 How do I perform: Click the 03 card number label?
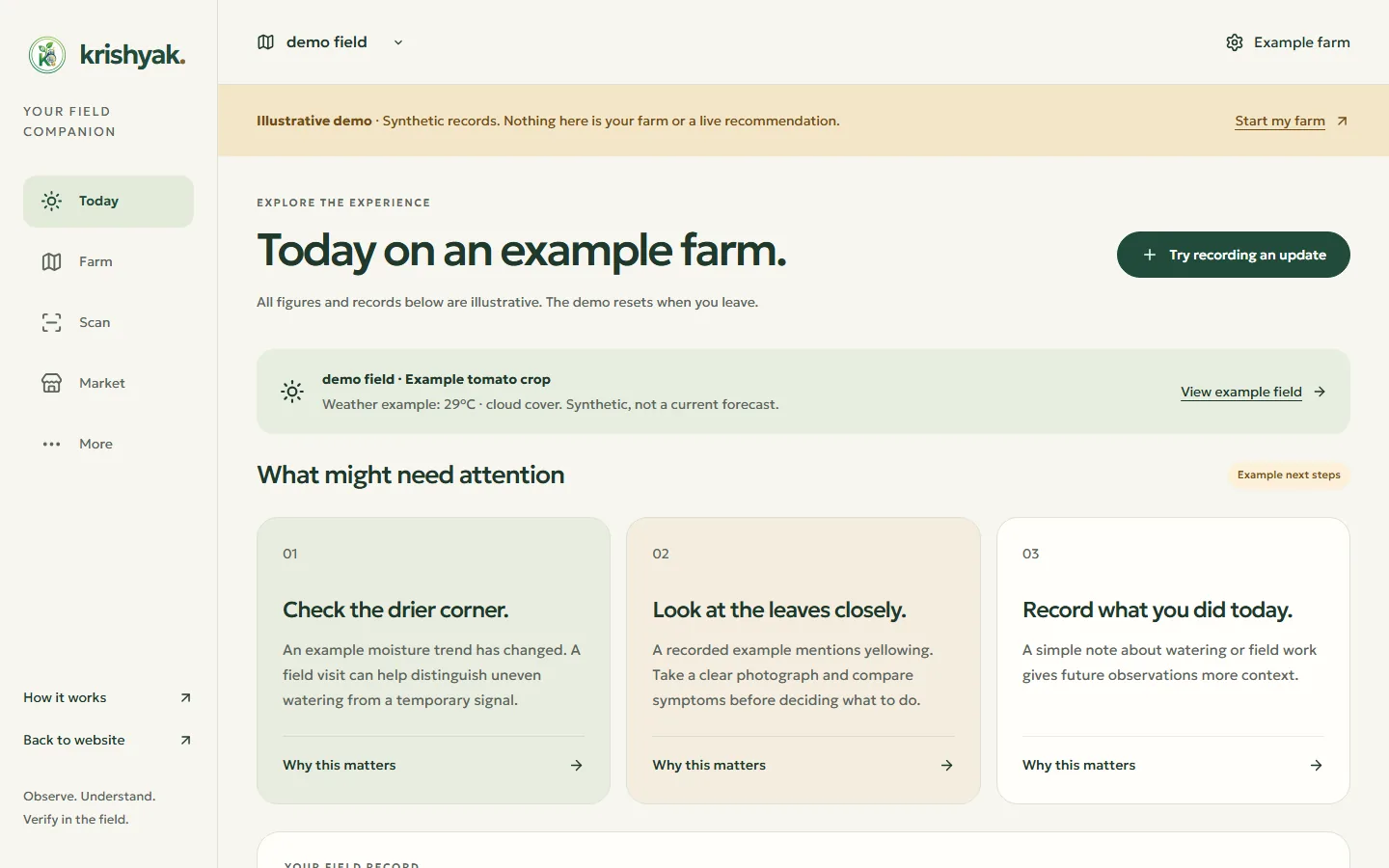1031,554
